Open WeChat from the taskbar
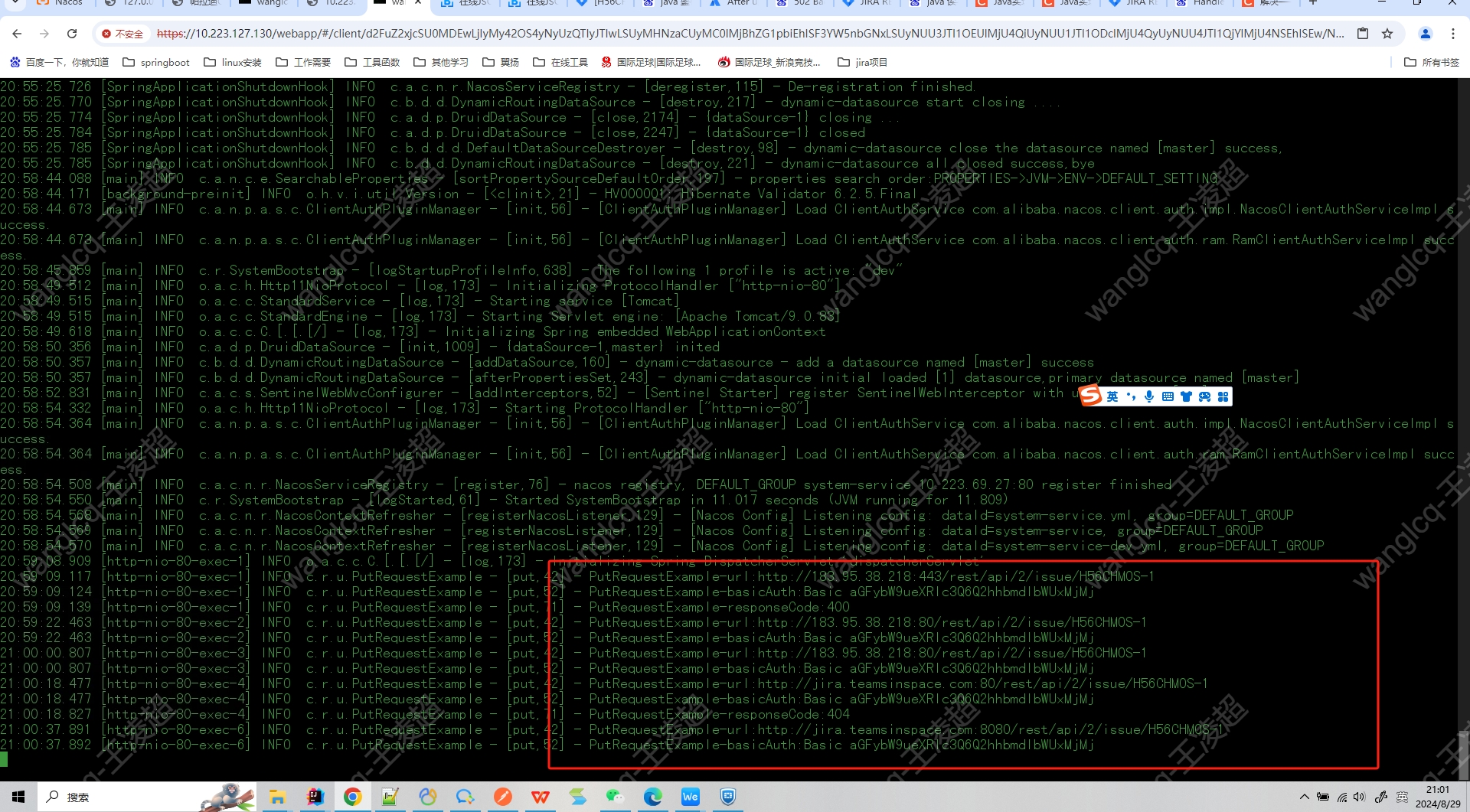Screen dimensions: 1470x812 (x=615, y=797)
